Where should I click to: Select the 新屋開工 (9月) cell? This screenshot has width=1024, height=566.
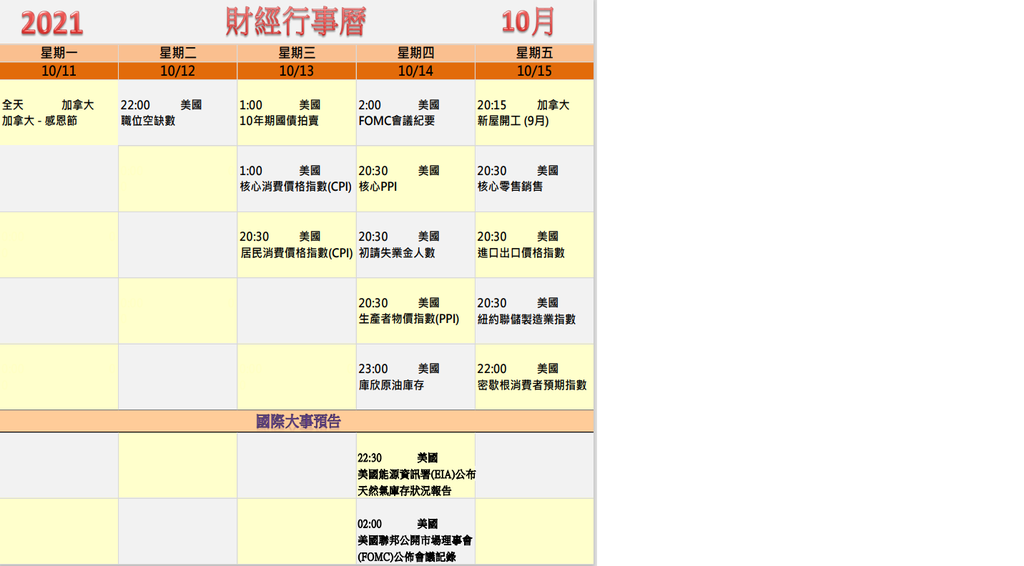(x=513, y=121)
